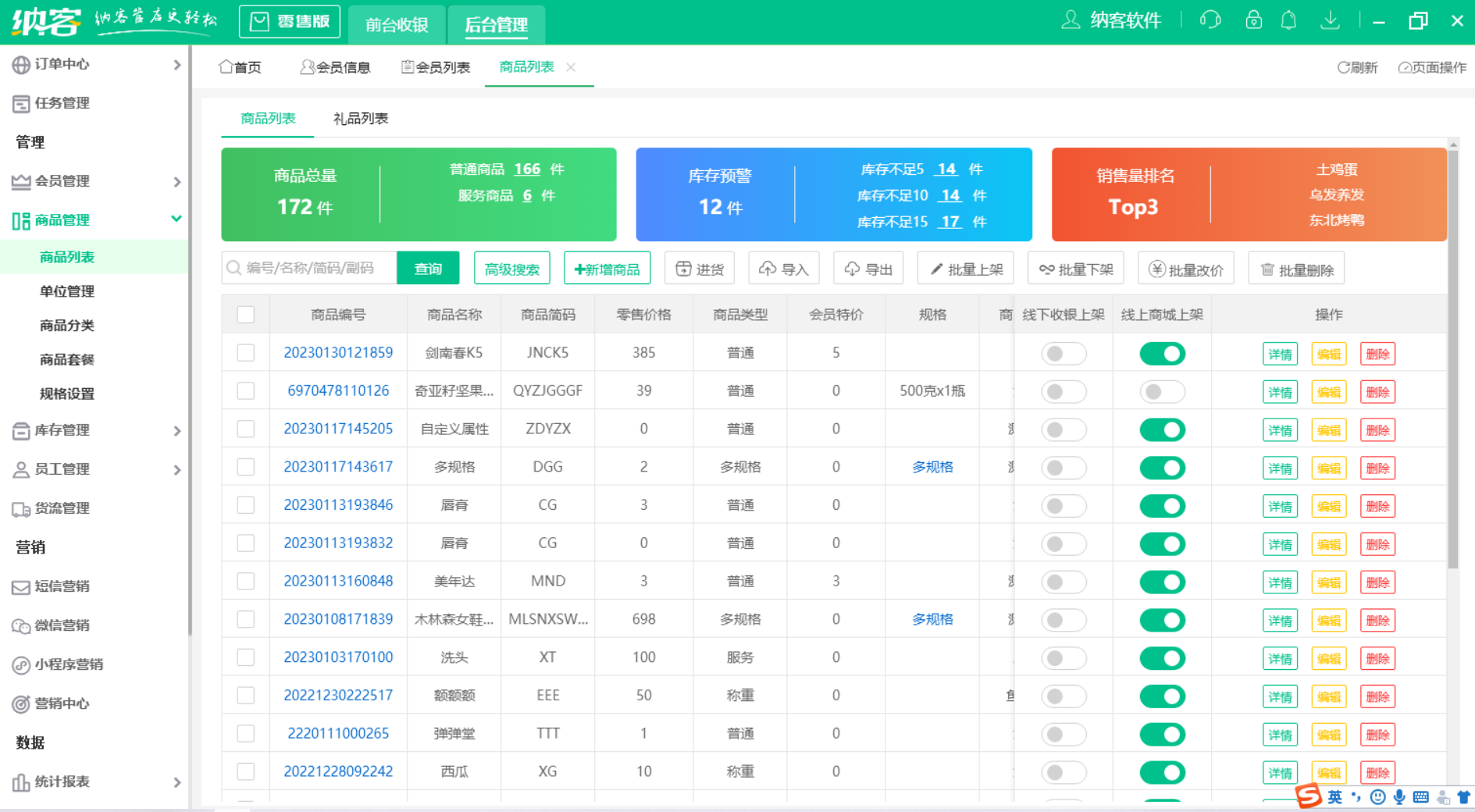Click the 导入 import button
Viewport: 1475px width, 812px height.
pos(783,269)
